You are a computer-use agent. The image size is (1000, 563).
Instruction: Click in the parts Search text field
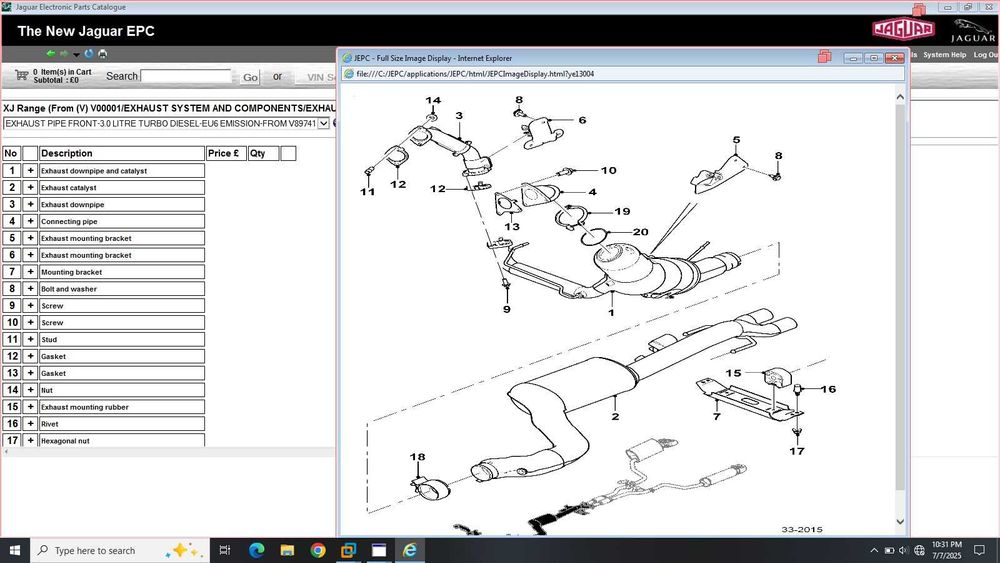185,76
